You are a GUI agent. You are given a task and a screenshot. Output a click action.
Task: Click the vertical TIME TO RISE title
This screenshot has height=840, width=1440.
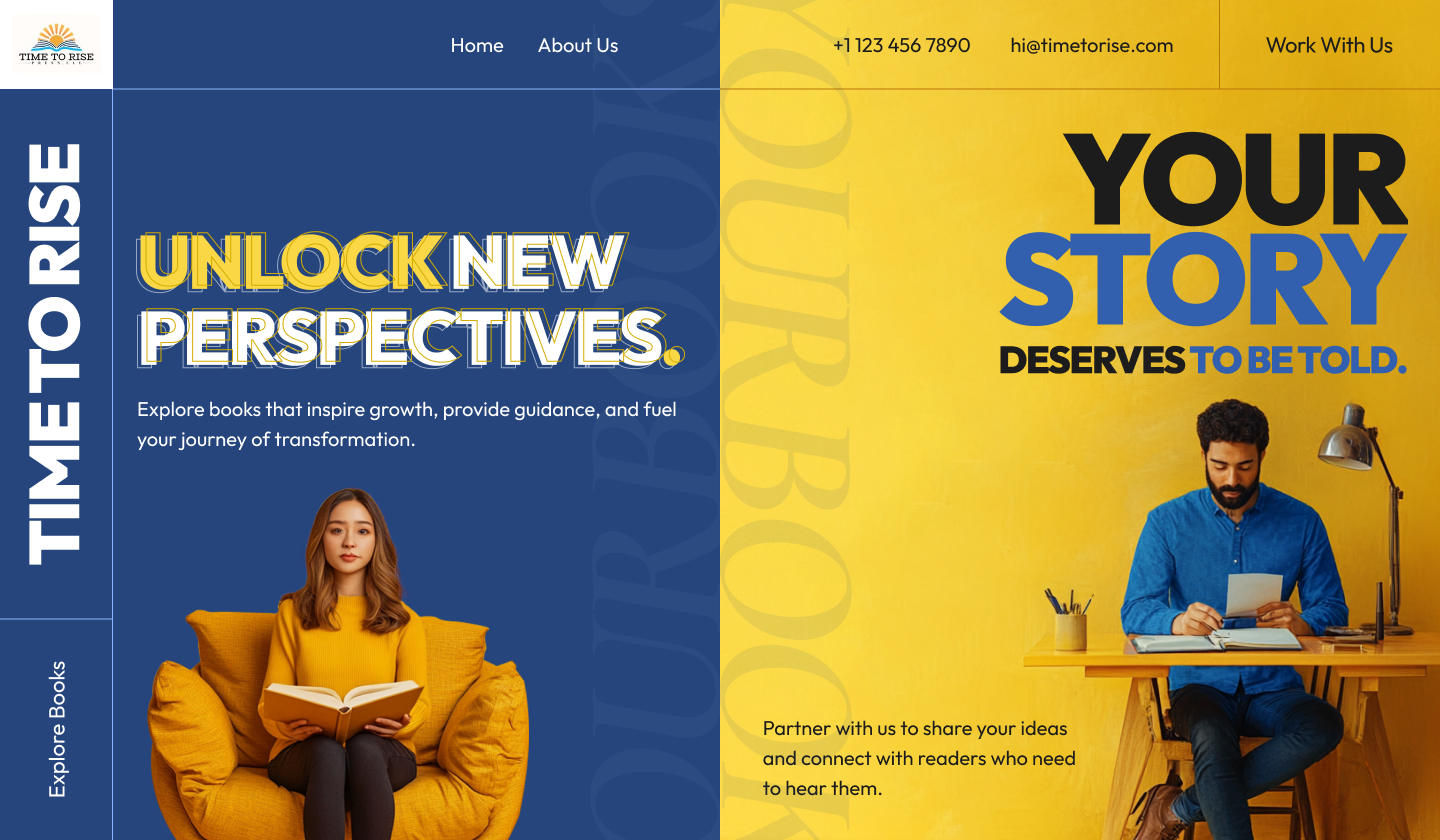pos(54,354)
